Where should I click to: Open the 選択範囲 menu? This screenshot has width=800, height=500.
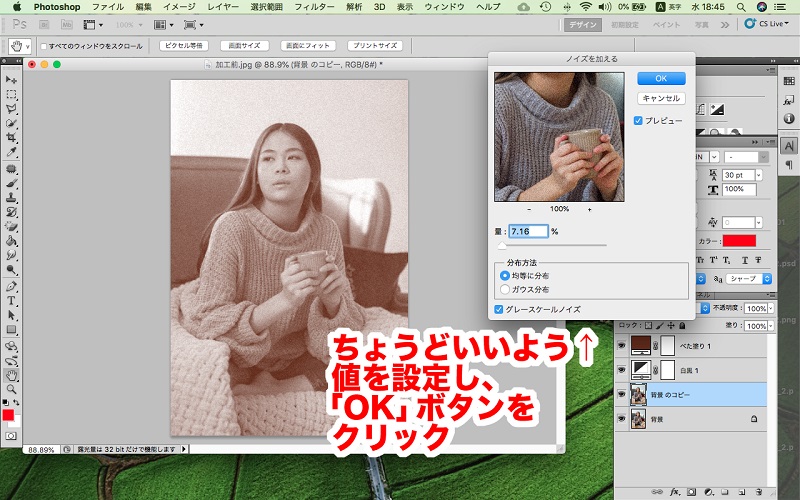coord(266,7)
